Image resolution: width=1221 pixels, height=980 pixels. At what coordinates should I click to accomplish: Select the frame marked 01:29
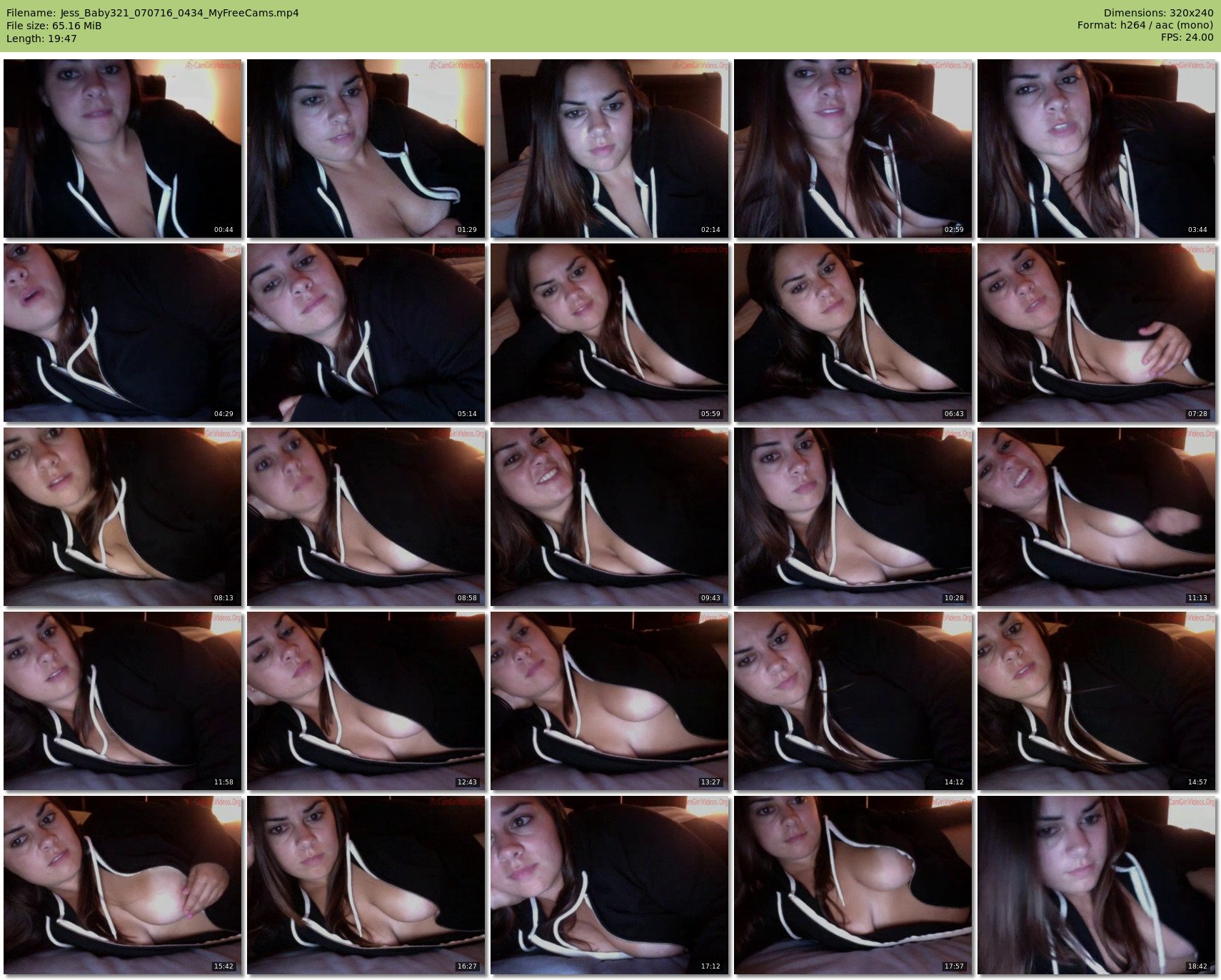pos(366,148)
